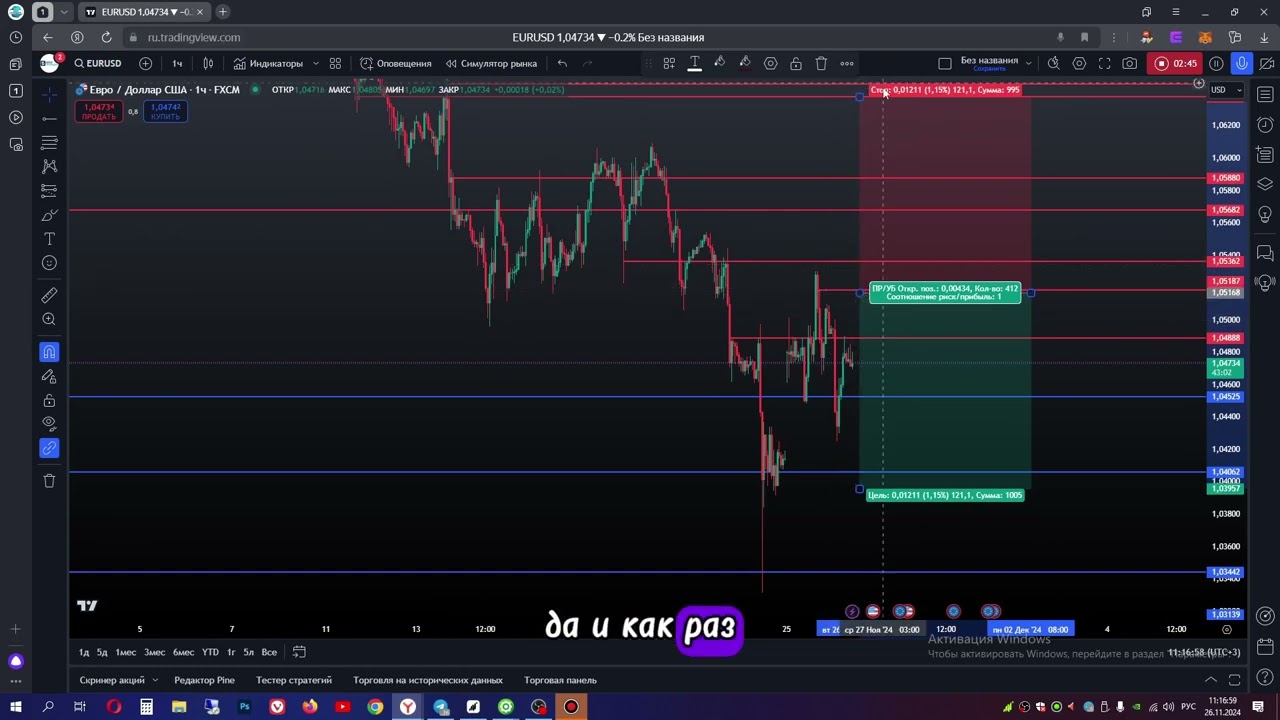This screenshot has width=1280, height=720.
Task: Lock all drawing tools
Action: click(x=49, y=400)
